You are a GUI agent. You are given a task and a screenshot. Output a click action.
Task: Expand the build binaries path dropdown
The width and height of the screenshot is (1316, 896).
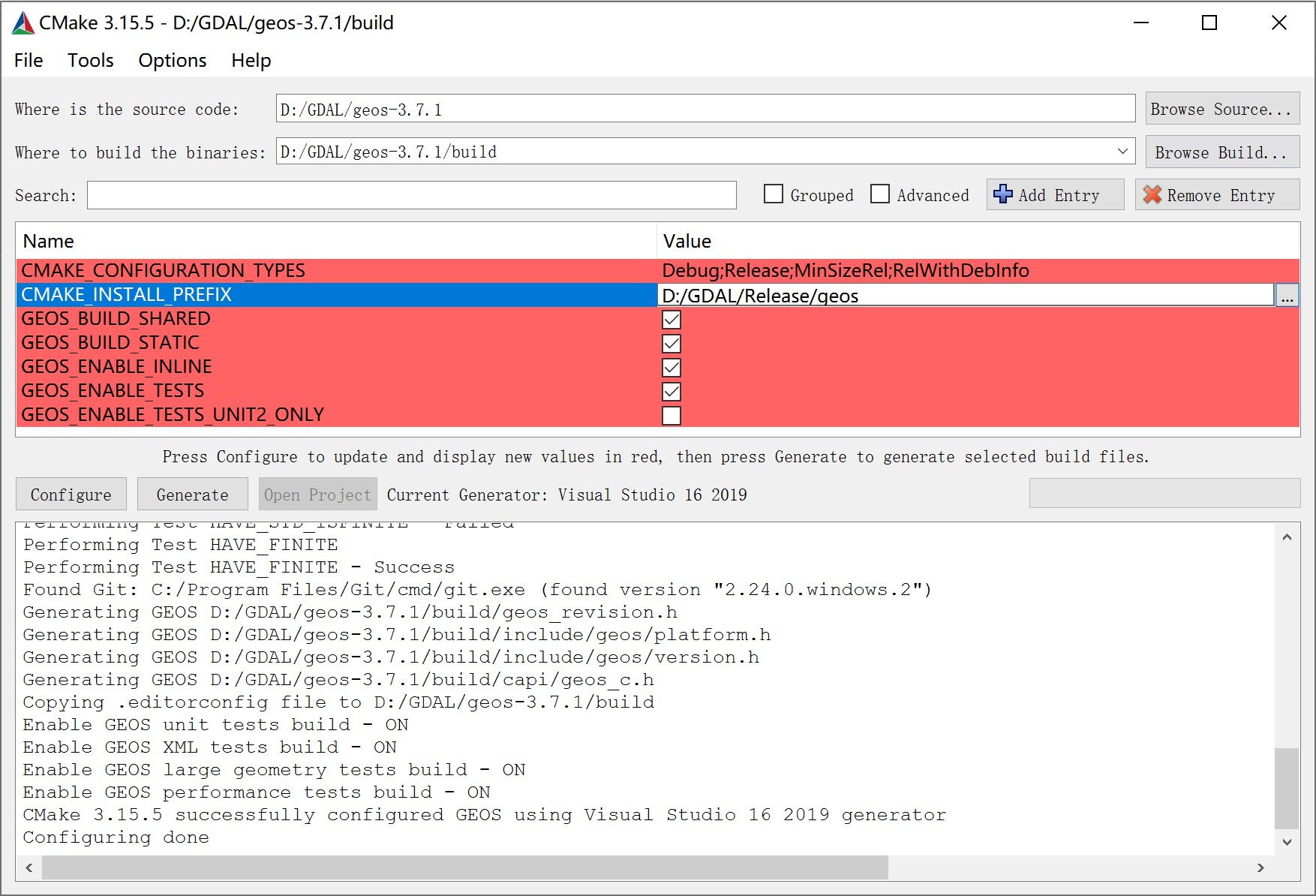tap(1122, 152)
